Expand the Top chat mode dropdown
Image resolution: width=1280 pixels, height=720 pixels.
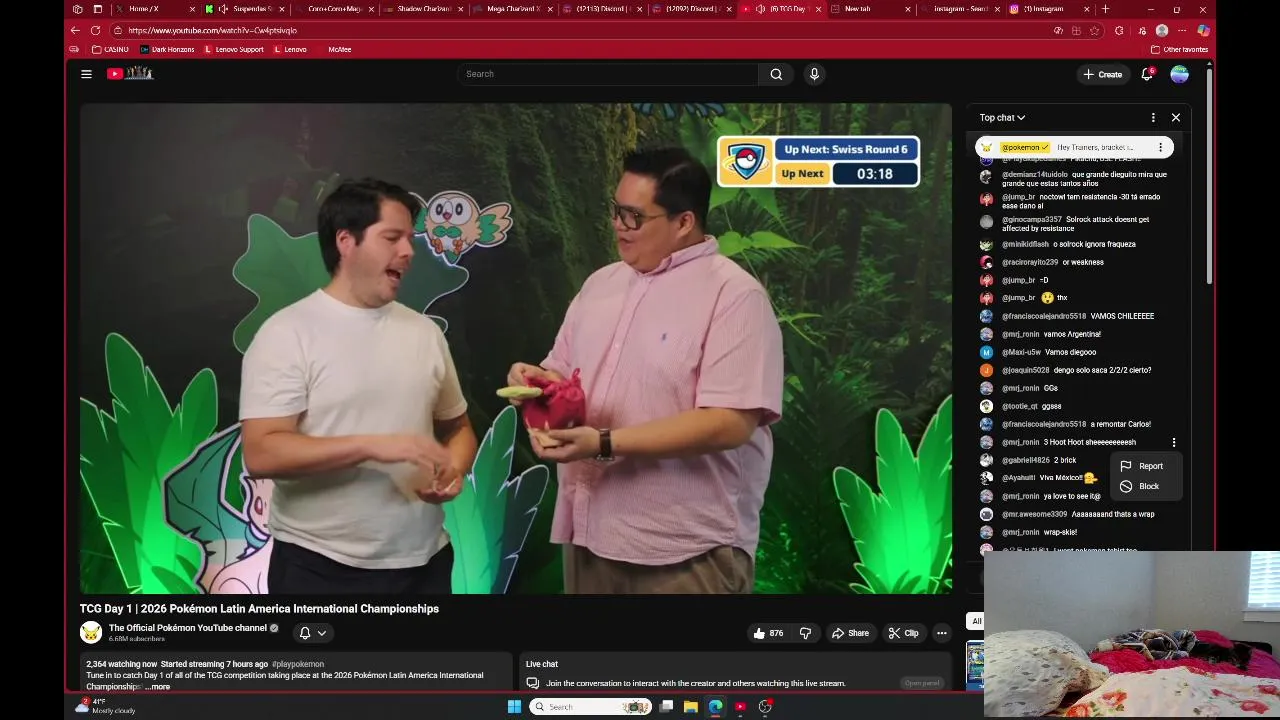pos(1002,118)
